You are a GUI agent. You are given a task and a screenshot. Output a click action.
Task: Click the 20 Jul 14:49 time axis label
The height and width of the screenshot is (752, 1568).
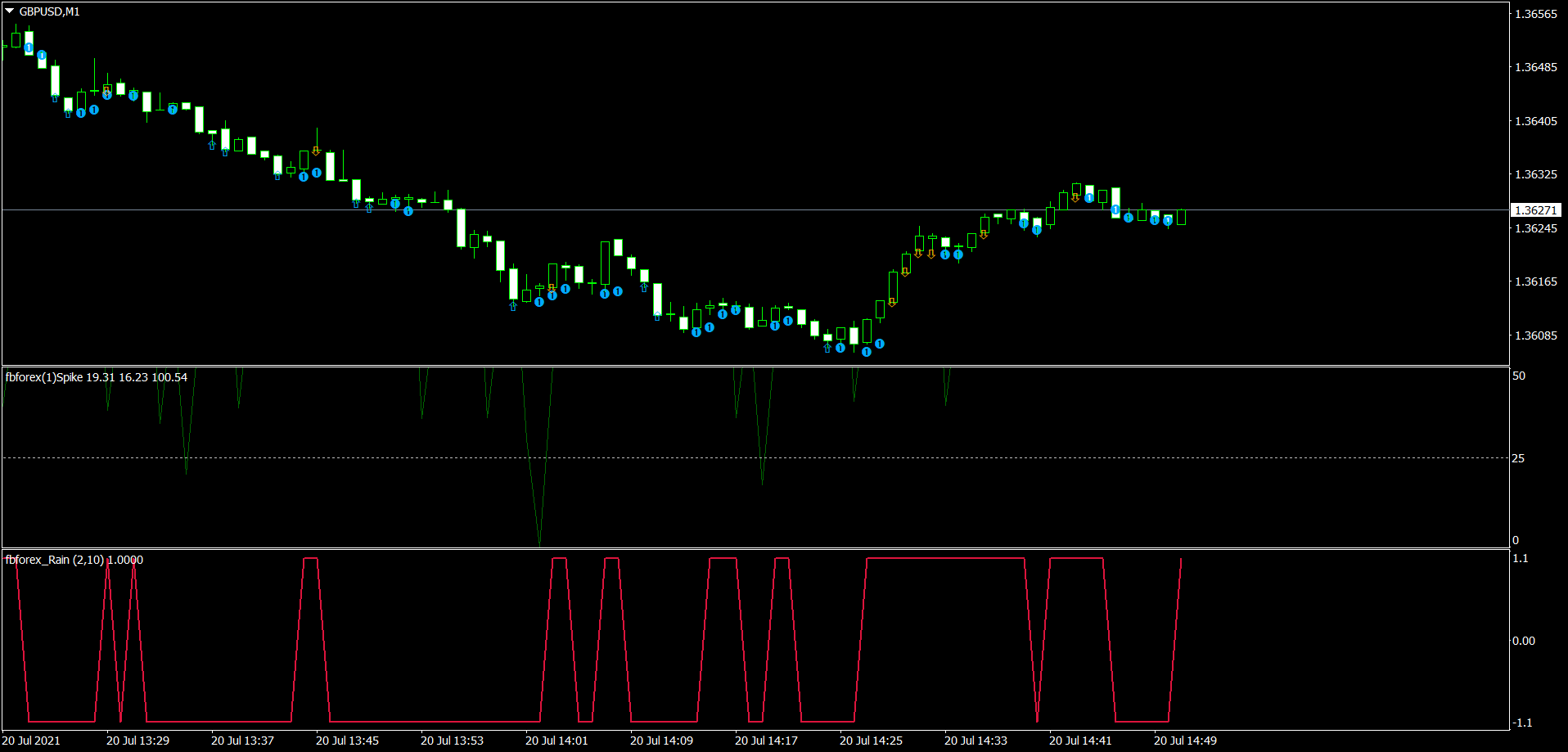(1185, 741)
